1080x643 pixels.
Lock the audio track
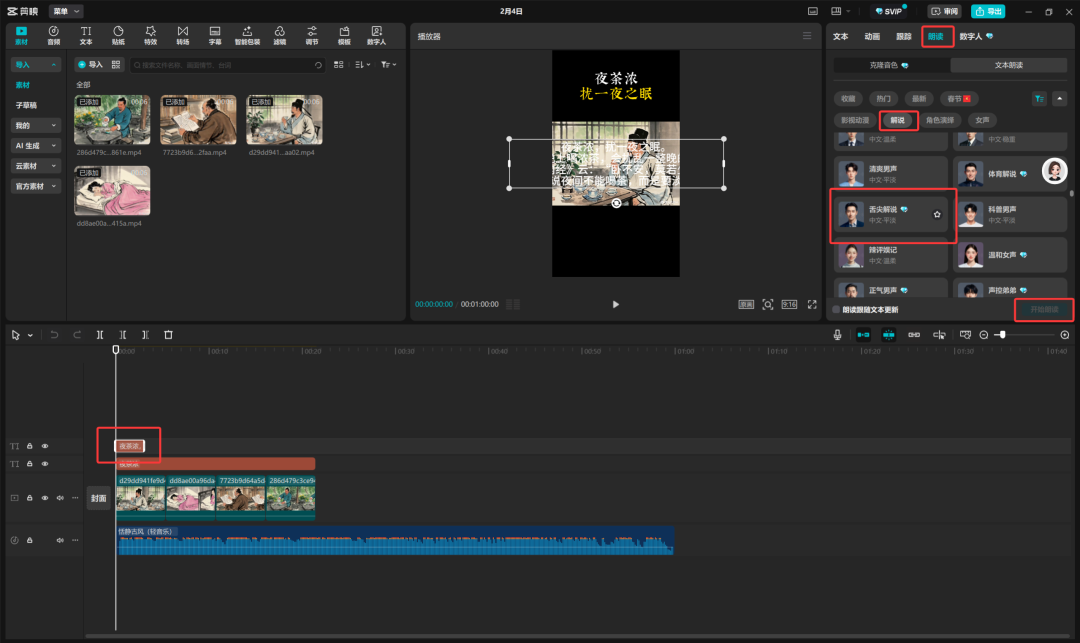click(30, 540)
